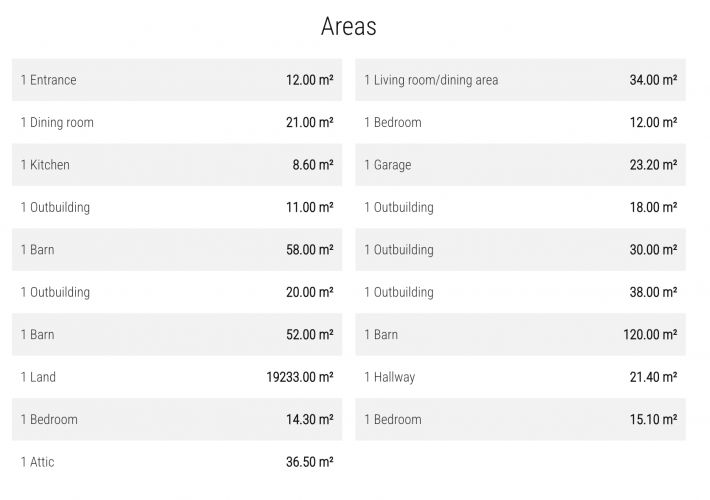Select the 14.30 m² Bedroom row

coord(177,419)
